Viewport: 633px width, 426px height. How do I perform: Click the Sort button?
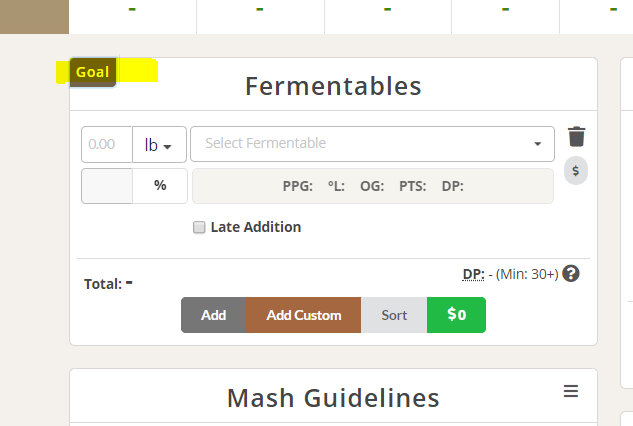click(x=394, y=315)
